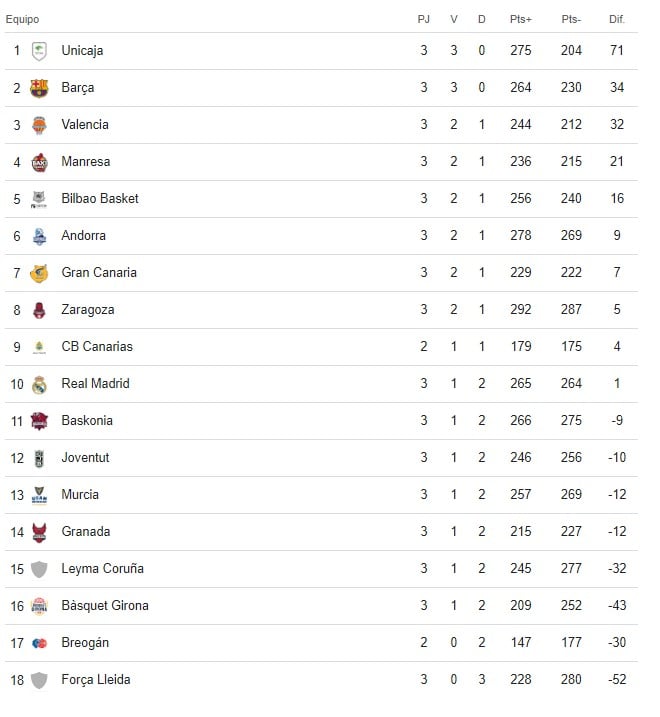Click the Equipo column header
660x717 pixels.
pyautogui.click(x=22, y=19)
